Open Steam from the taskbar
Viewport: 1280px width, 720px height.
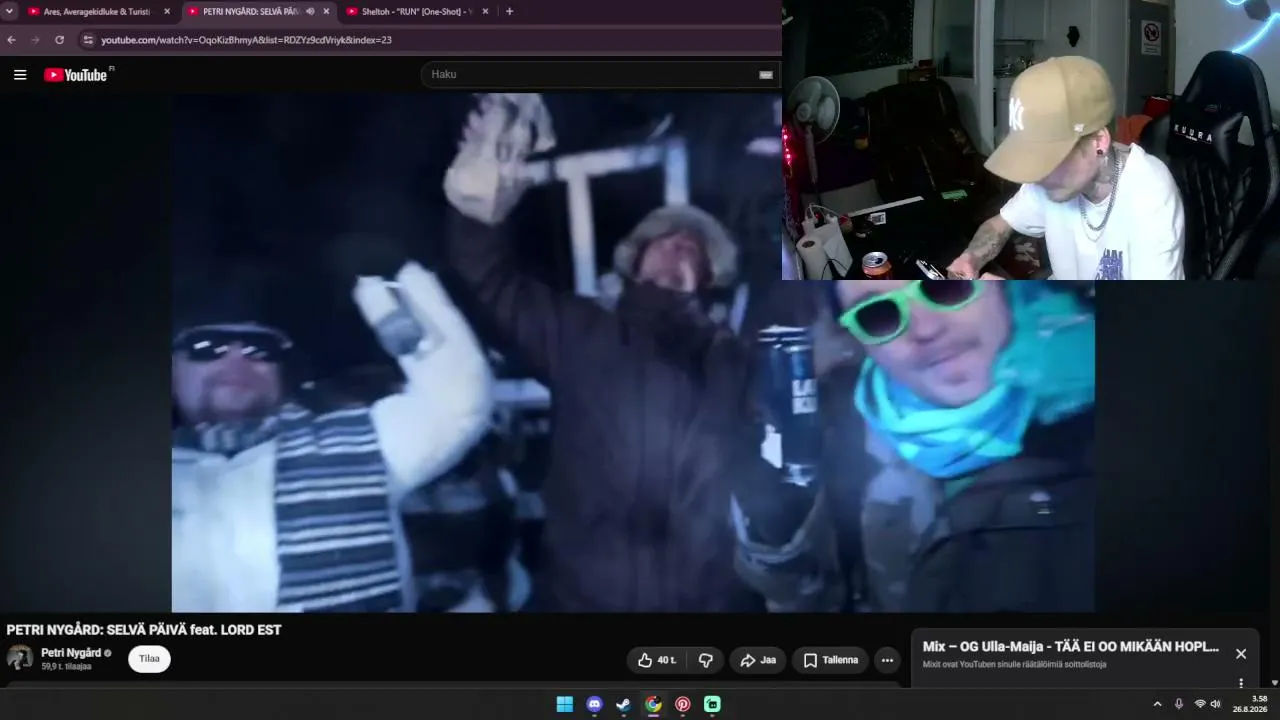[x=623, y=704]
